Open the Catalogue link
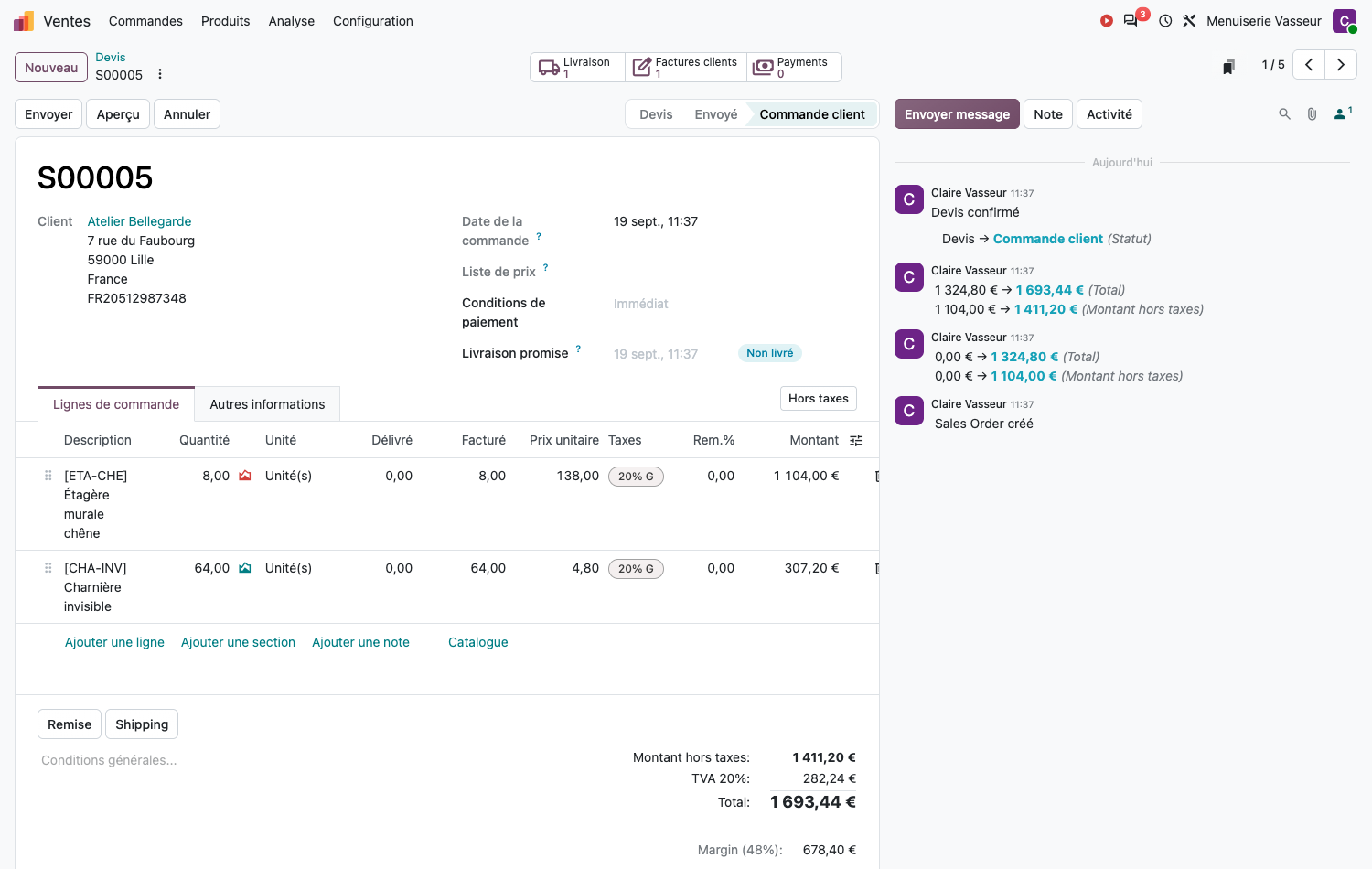Viewport: 1372px width, 869px height. (478, 642)
